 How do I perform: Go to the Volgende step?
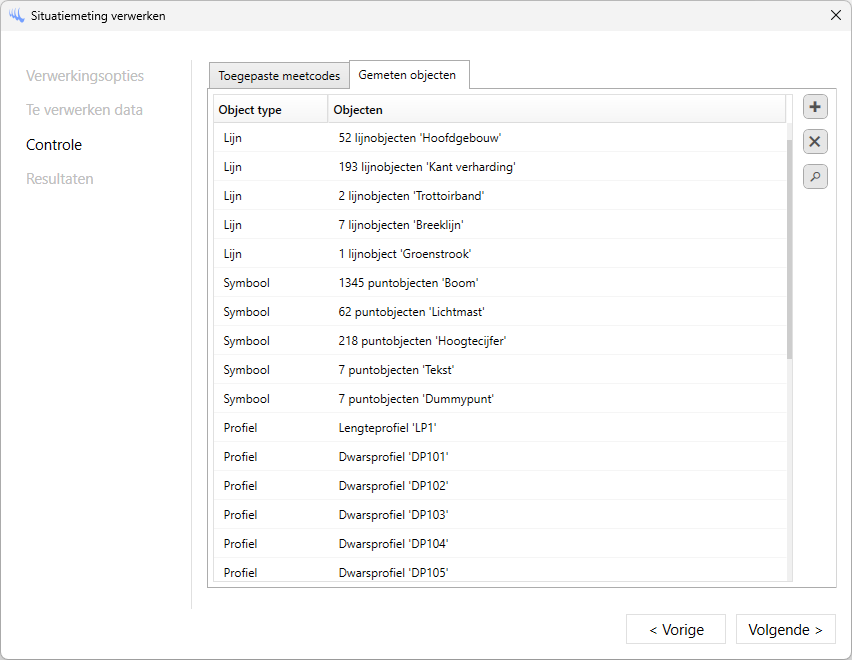[x=785, y=629]
